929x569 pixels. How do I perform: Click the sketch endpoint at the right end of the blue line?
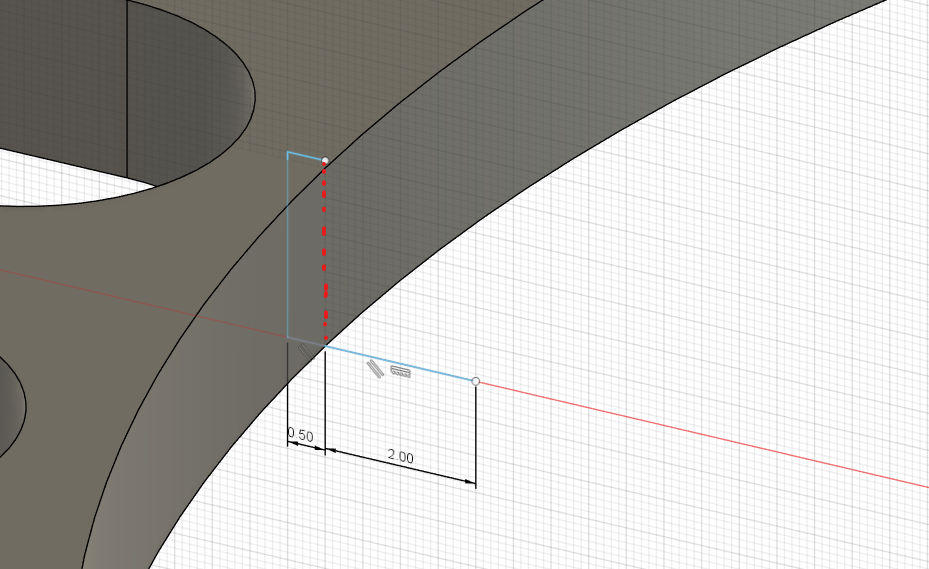(475, 381)
